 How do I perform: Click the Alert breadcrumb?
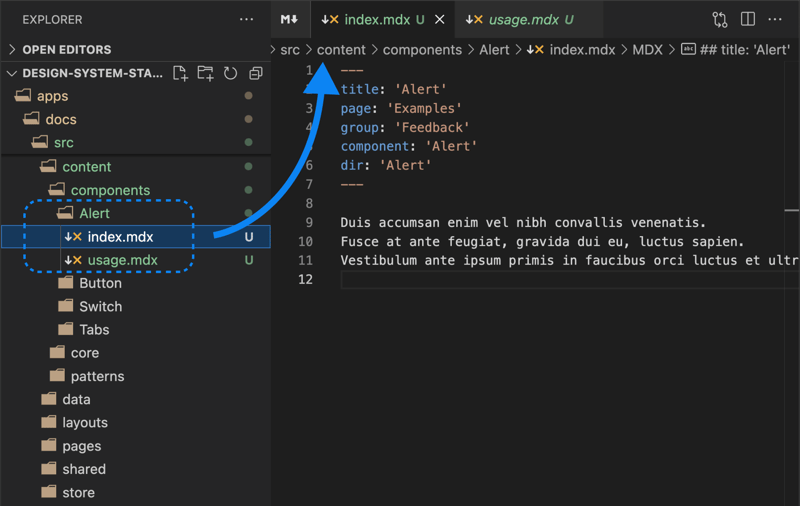(494, 50)
